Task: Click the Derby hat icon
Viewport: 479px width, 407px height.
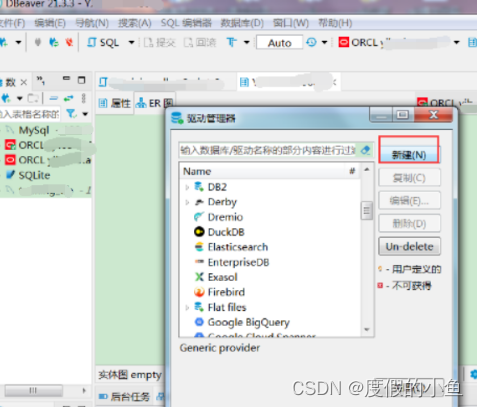Action: pyautogui.click(x=199, y=202)
